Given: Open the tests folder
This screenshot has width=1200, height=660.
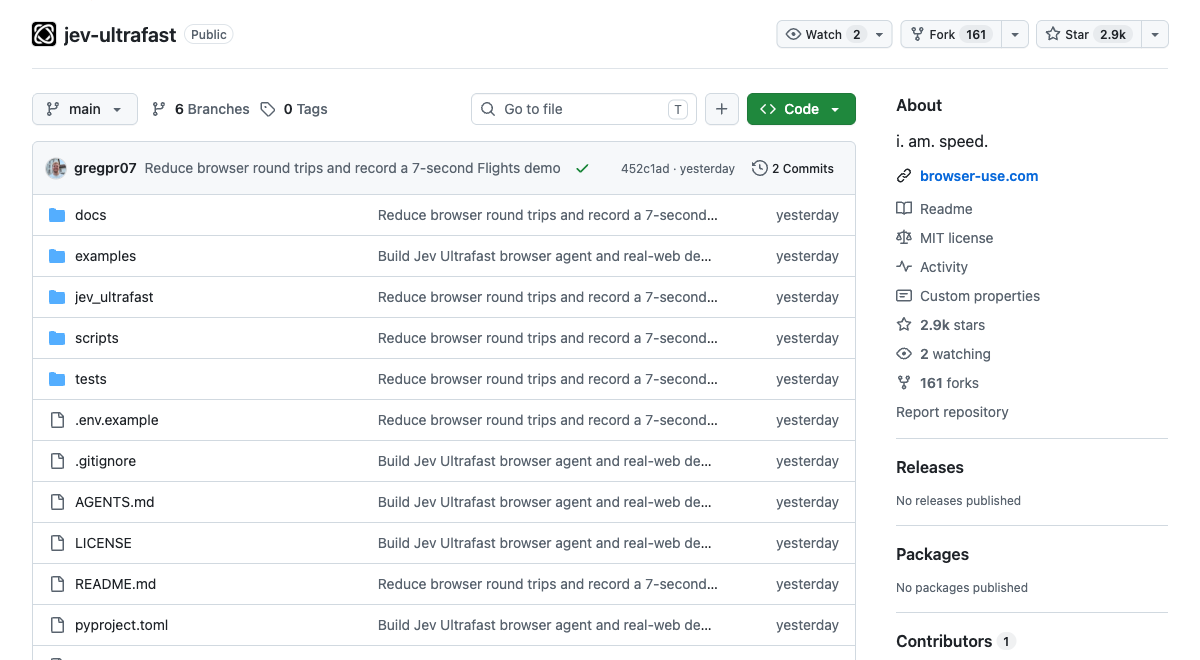Looking at the screenshot, I should (x=91, y=379).
